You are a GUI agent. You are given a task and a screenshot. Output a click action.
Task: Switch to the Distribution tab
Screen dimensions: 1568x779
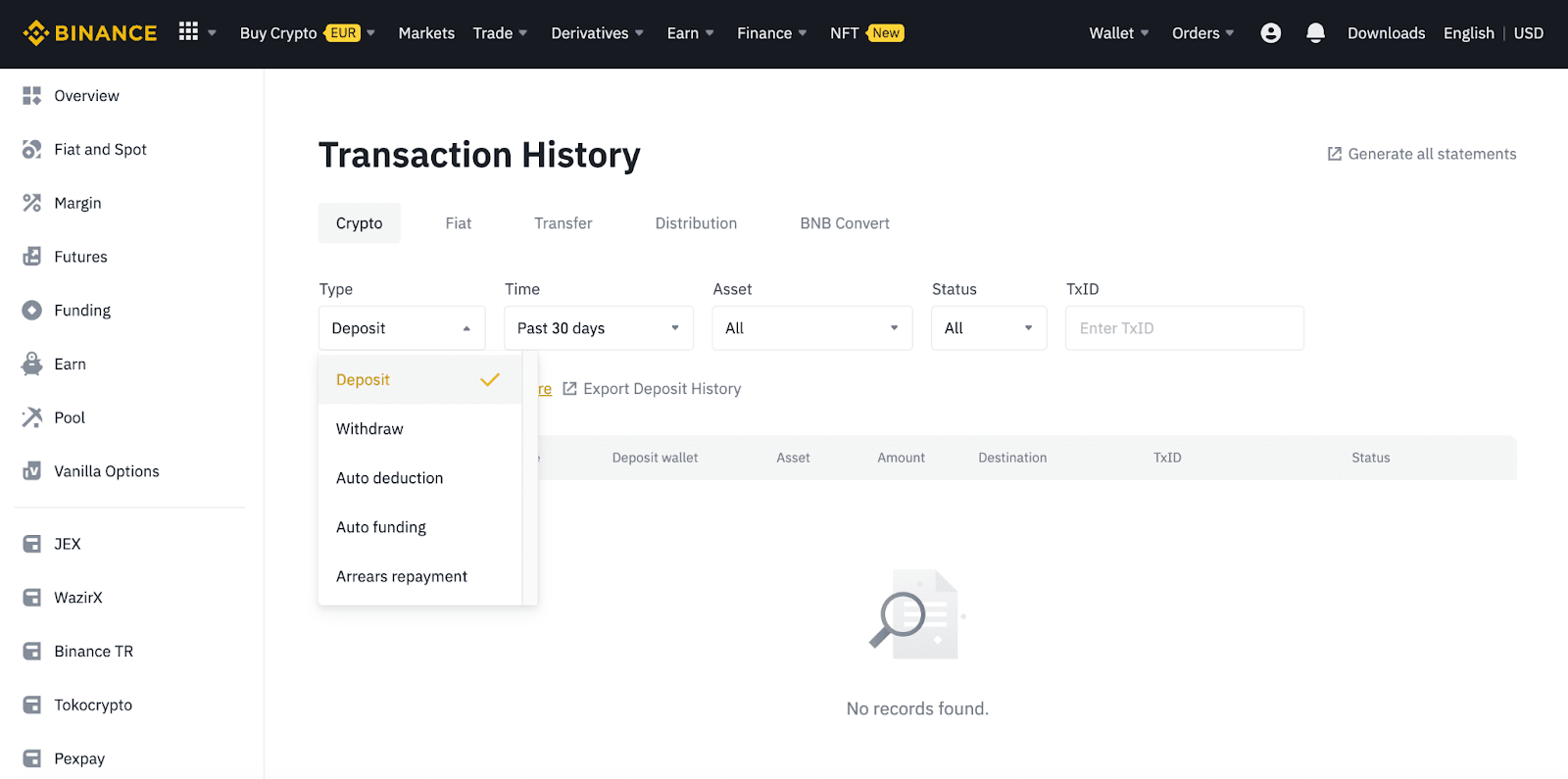pyautogui.click(x=696, y=223)
